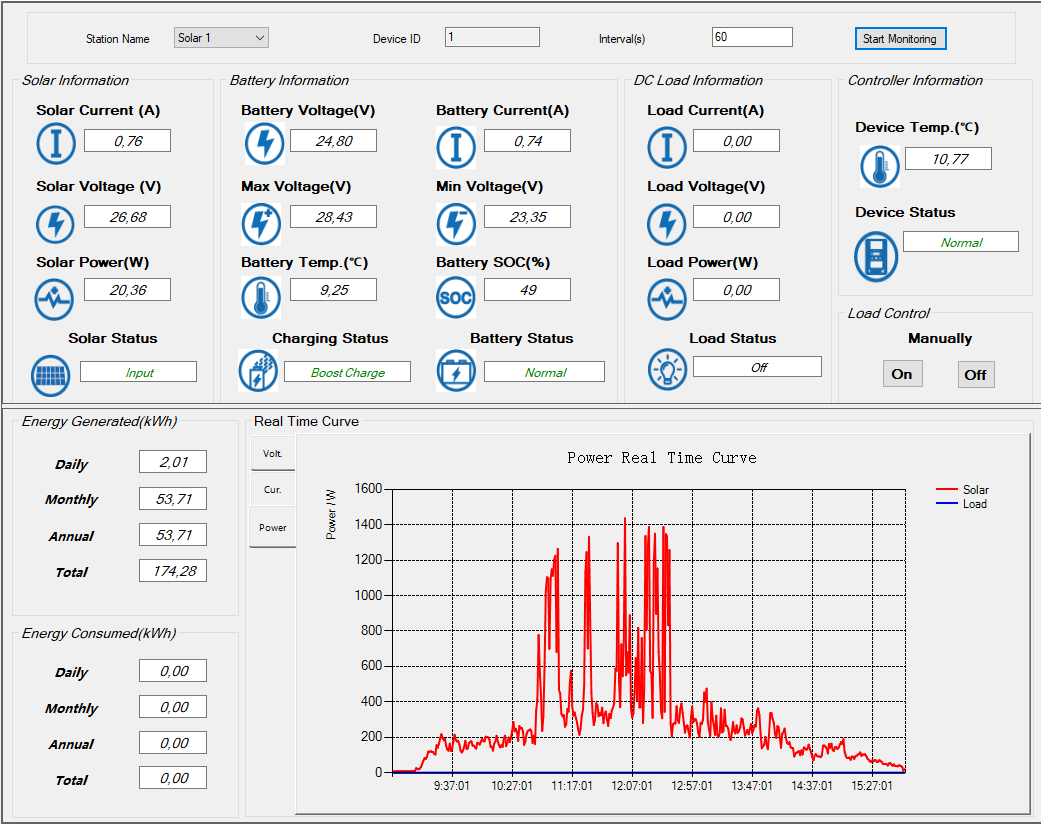Click the Device Status controller icon

click(x=876, y=256)
